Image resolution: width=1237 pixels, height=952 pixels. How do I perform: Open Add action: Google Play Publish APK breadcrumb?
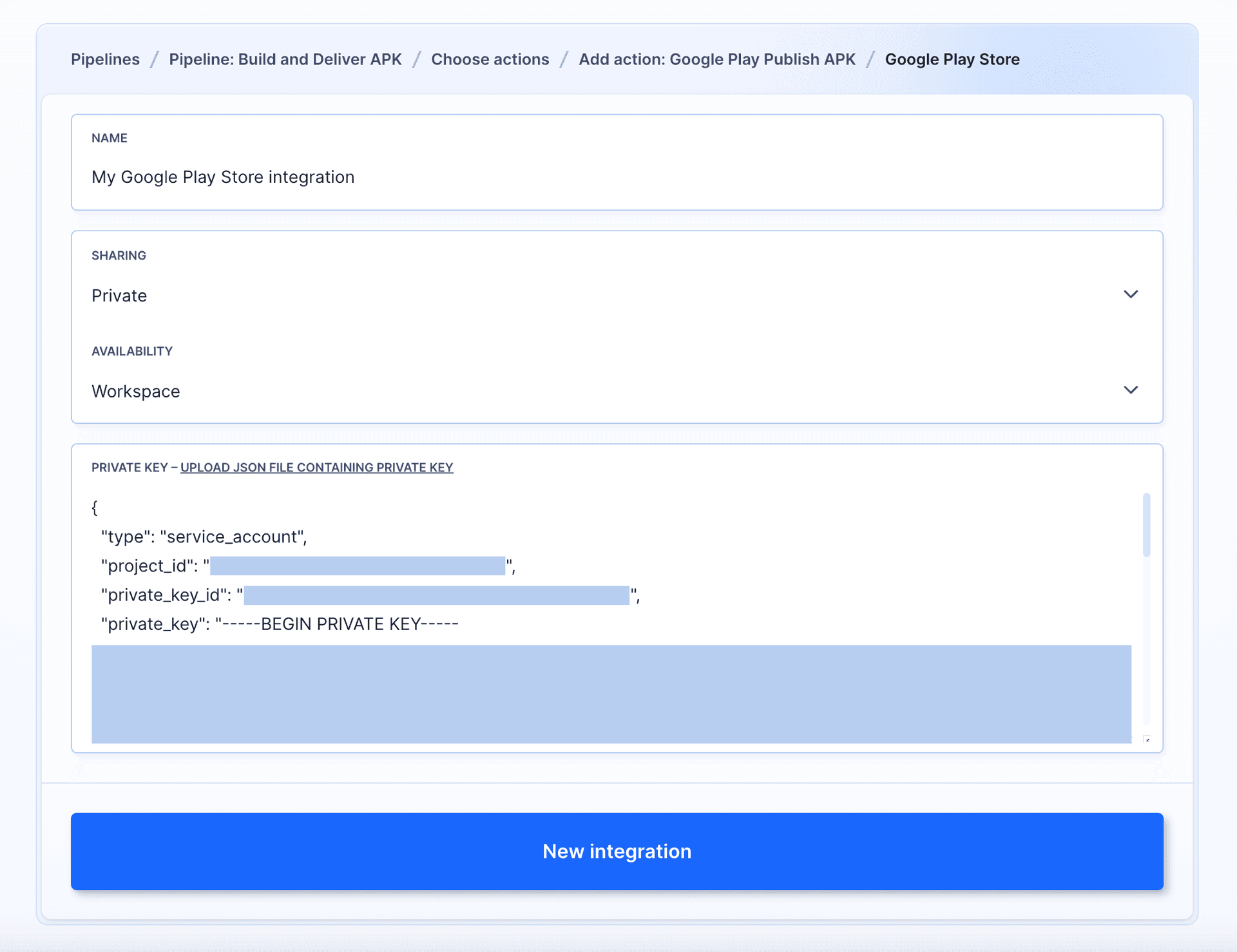click(716, 59)
